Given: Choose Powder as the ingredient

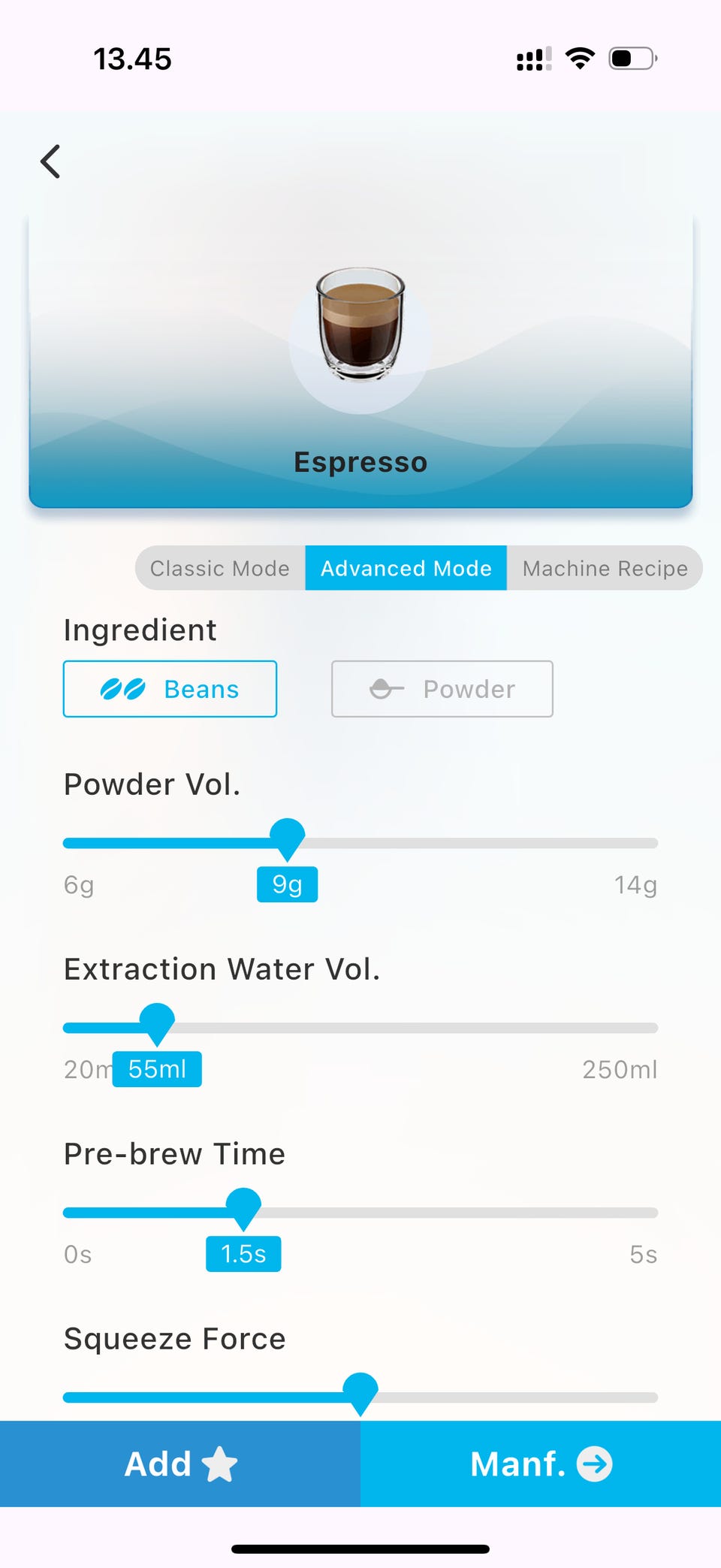Looking at the screenshot, I should pyautogui.click(x=442, y=689).
